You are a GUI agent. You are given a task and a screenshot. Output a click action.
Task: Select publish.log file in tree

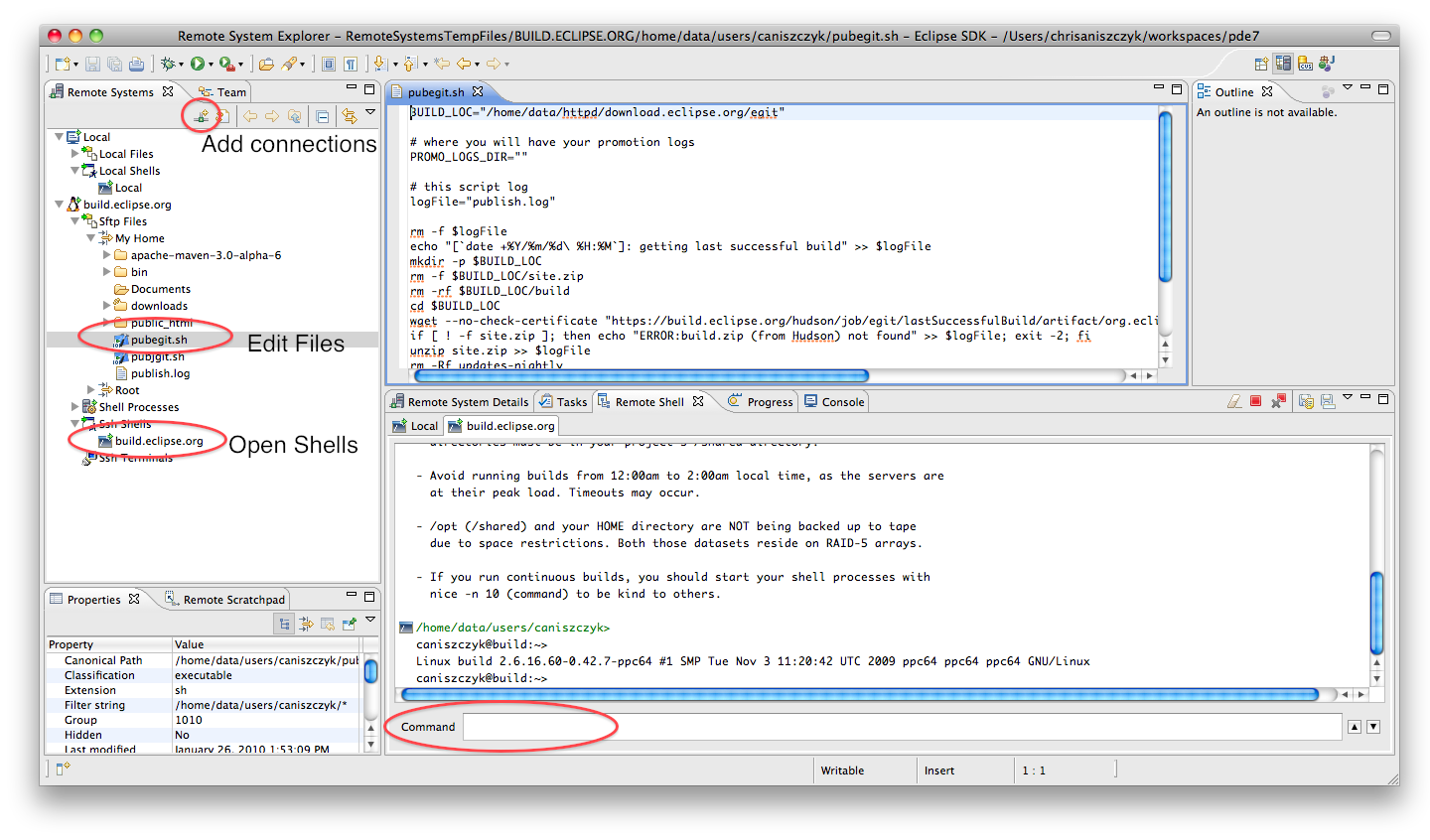pos(160,373)
